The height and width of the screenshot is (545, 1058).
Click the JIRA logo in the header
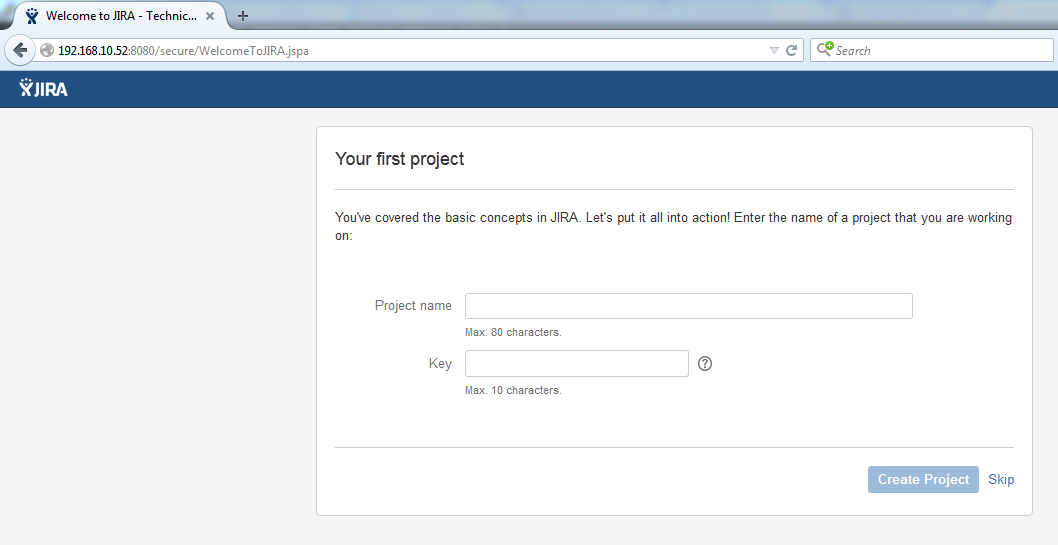point(43,88)
